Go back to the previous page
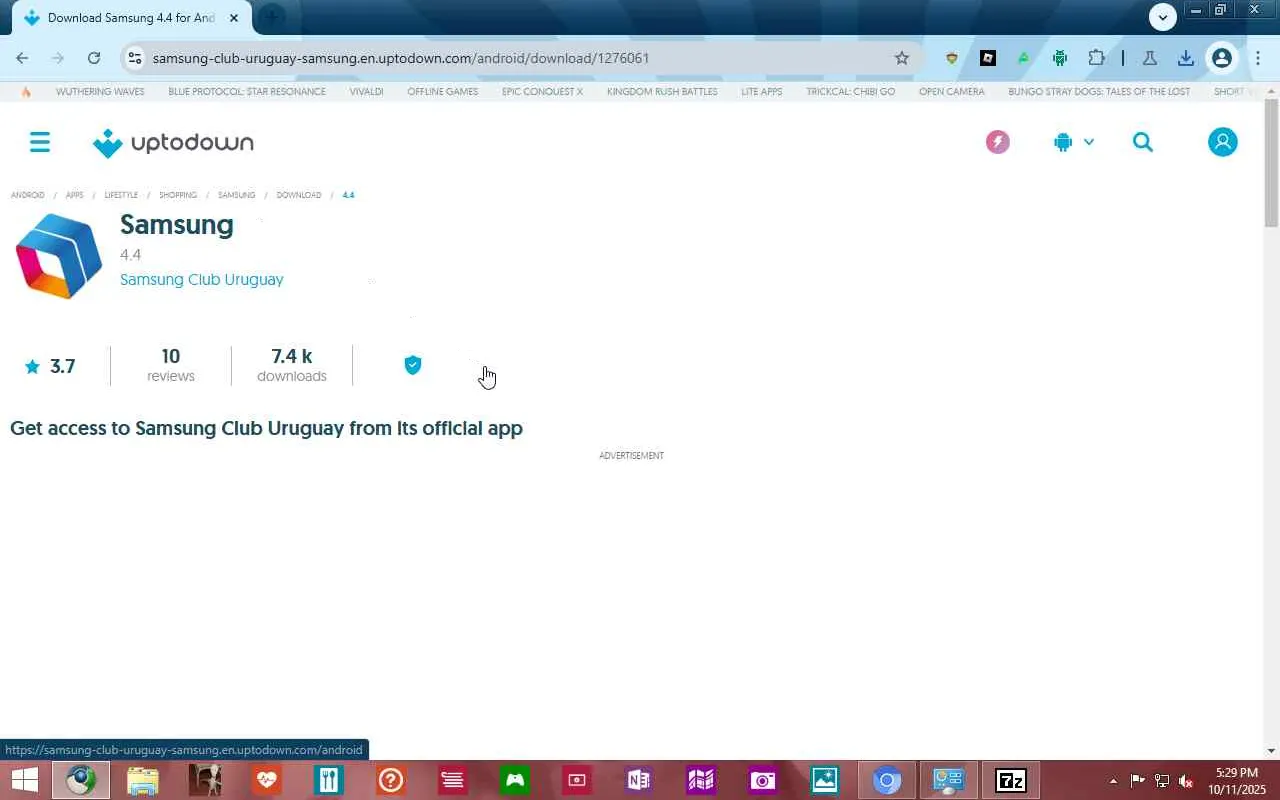The height and width of the screenshot is (800, 1280). [22, 58]
